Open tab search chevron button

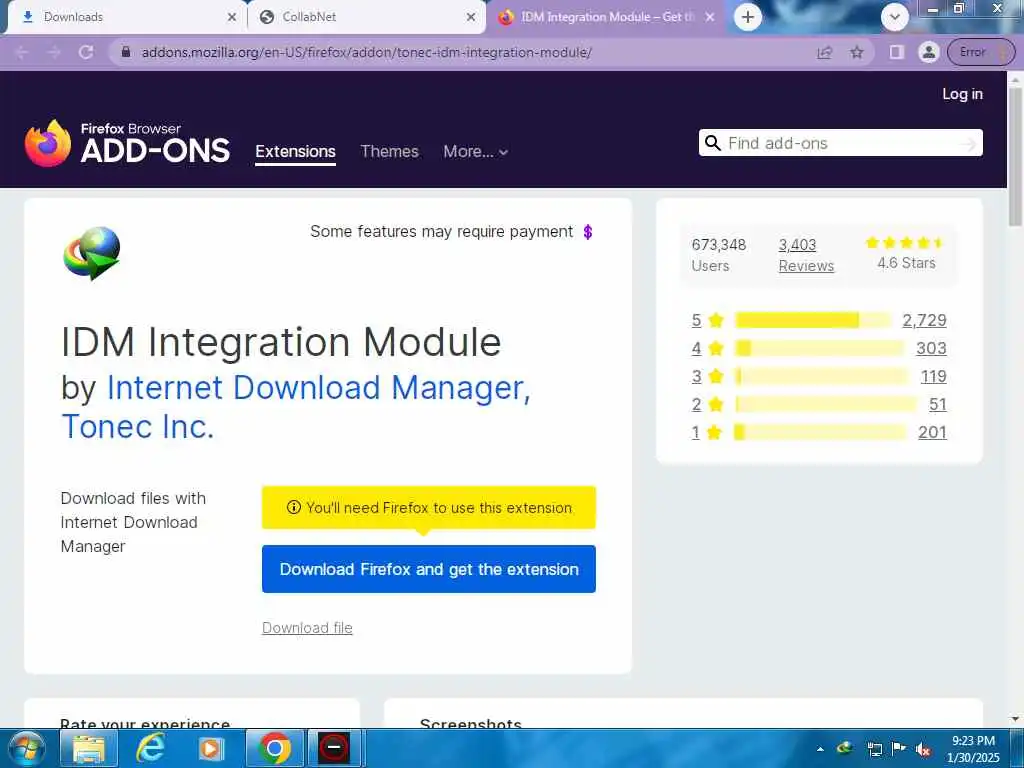tap(895, 17)
